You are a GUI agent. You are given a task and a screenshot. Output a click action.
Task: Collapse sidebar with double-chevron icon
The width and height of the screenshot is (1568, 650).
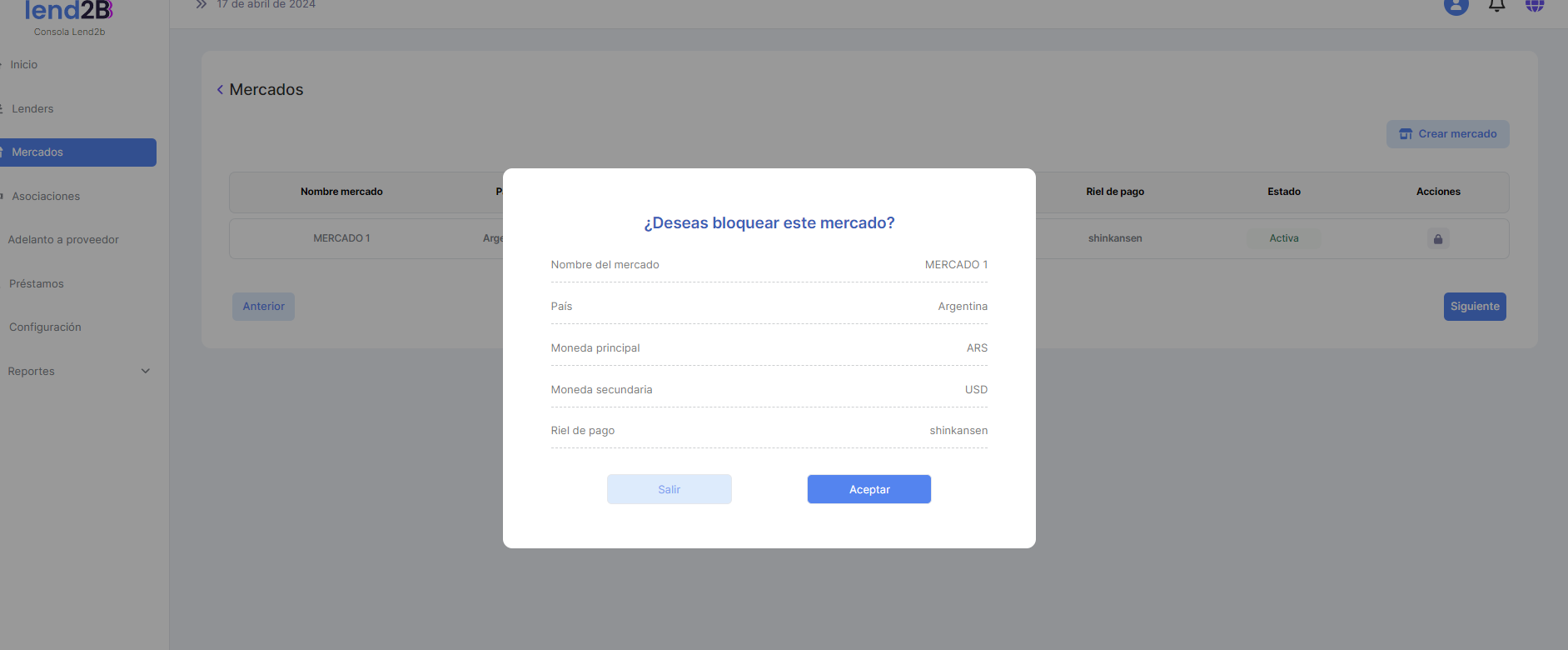pos(201,5)
